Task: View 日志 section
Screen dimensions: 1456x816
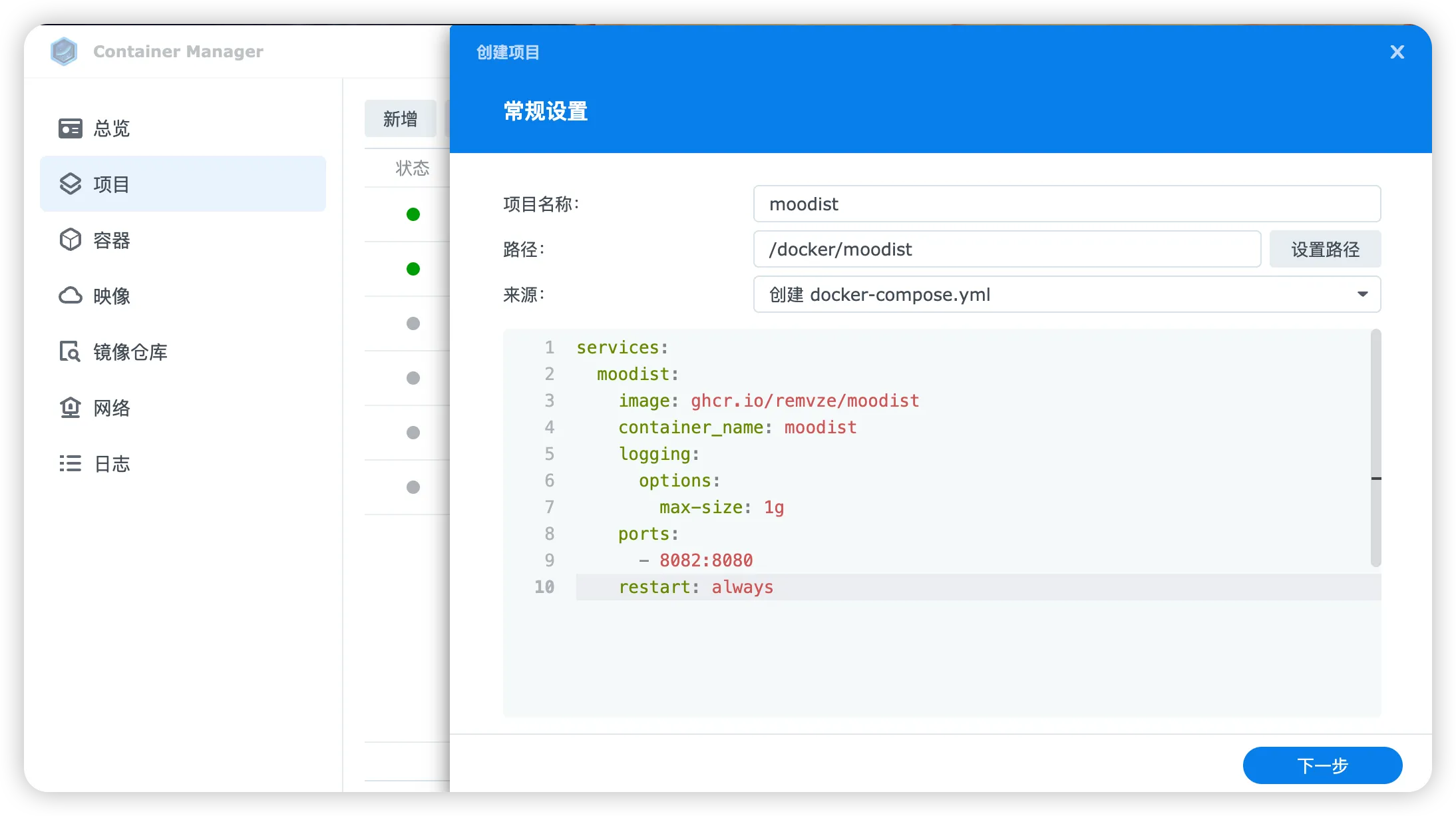Action: (183, 463)
